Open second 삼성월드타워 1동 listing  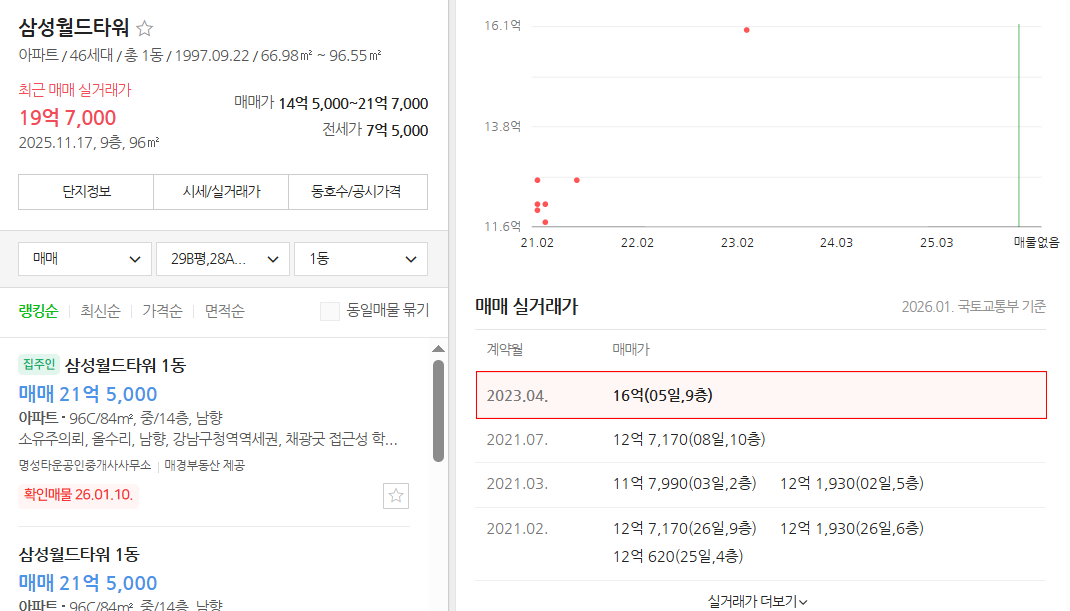point(78,554)
